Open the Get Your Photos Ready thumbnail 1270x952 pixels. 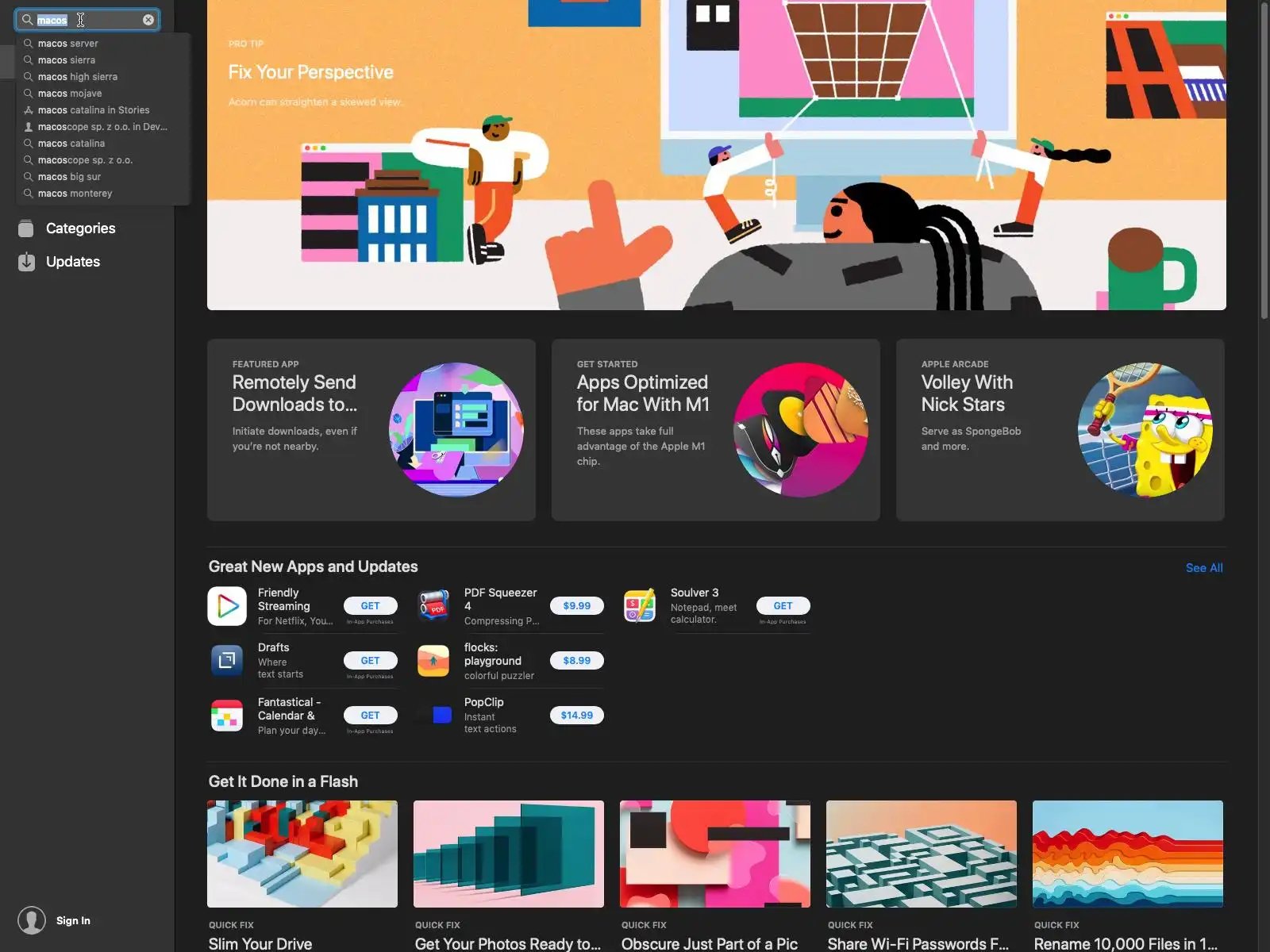point(509,854)
